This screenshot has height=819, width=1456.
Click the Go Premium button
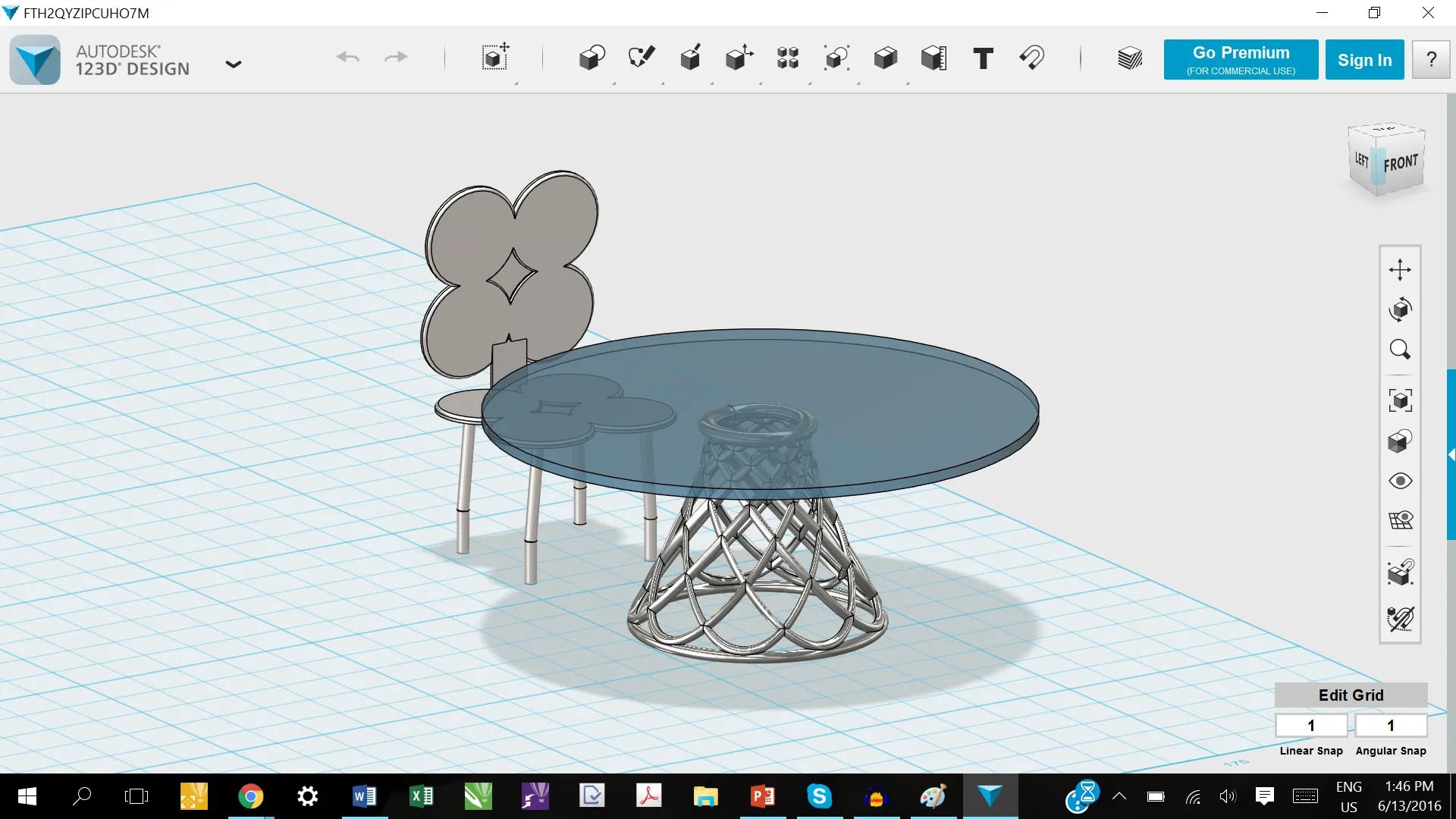1241,60
